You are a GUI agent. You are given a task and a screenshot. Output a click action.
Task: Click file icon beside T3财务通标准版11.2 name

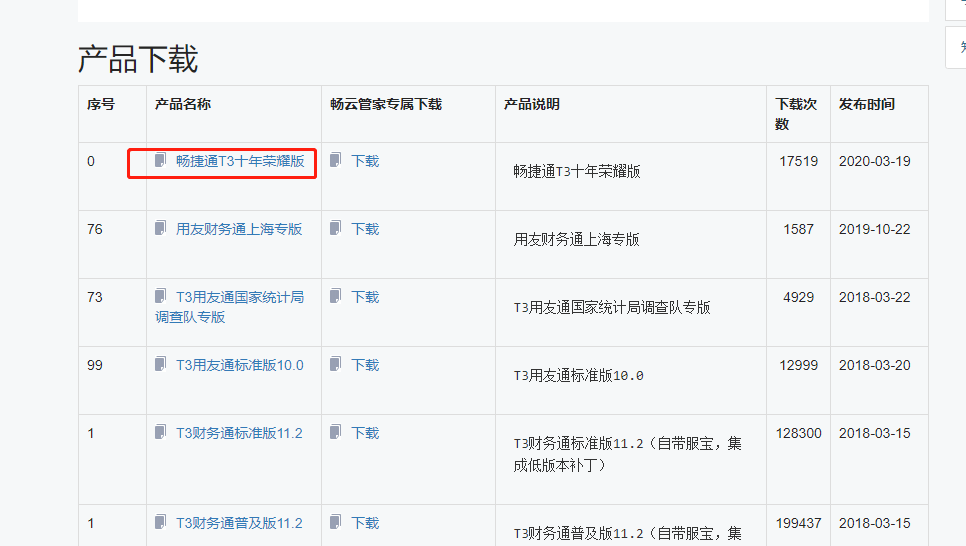(x=160, y=432)
